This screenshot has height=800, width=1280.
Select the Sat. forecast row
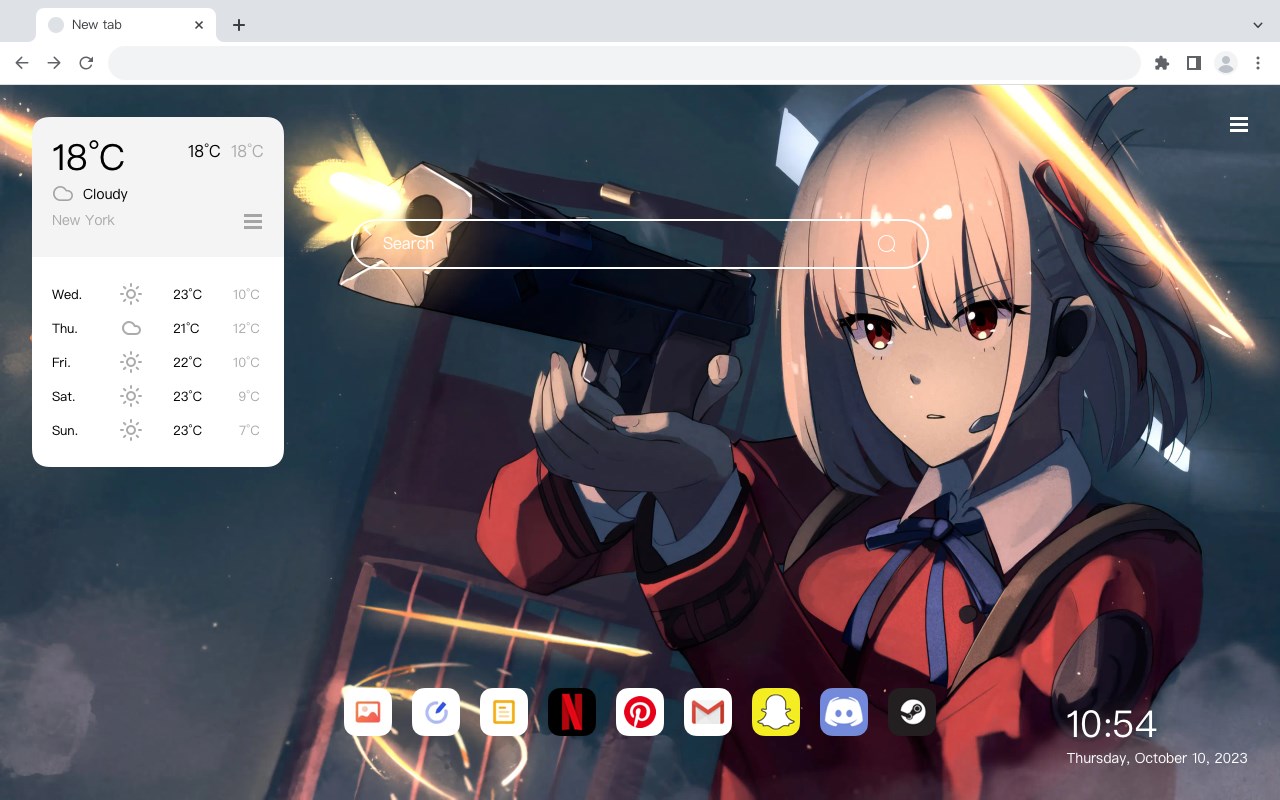[158, 396]
